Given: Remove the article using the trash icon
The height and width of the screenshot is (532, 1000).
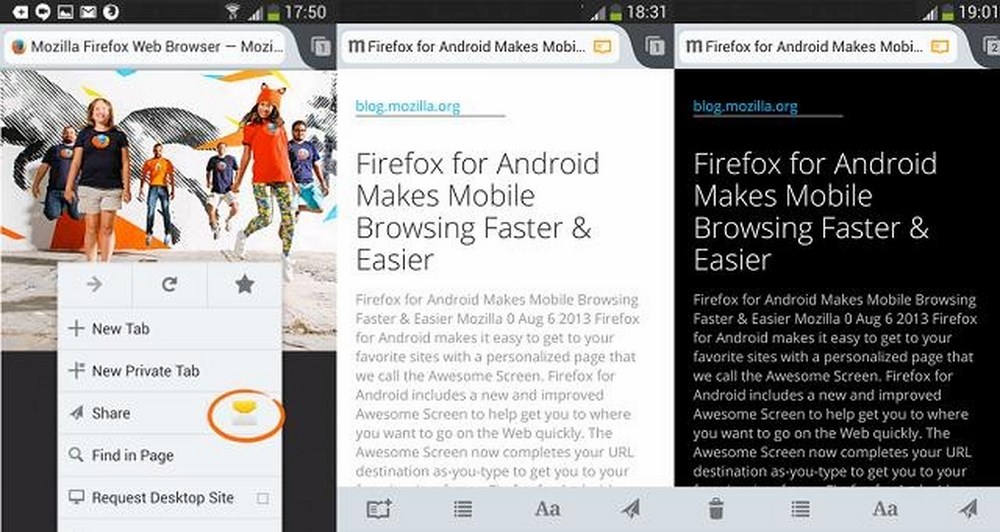Looking at the screenshot, I should pos(716,509).
